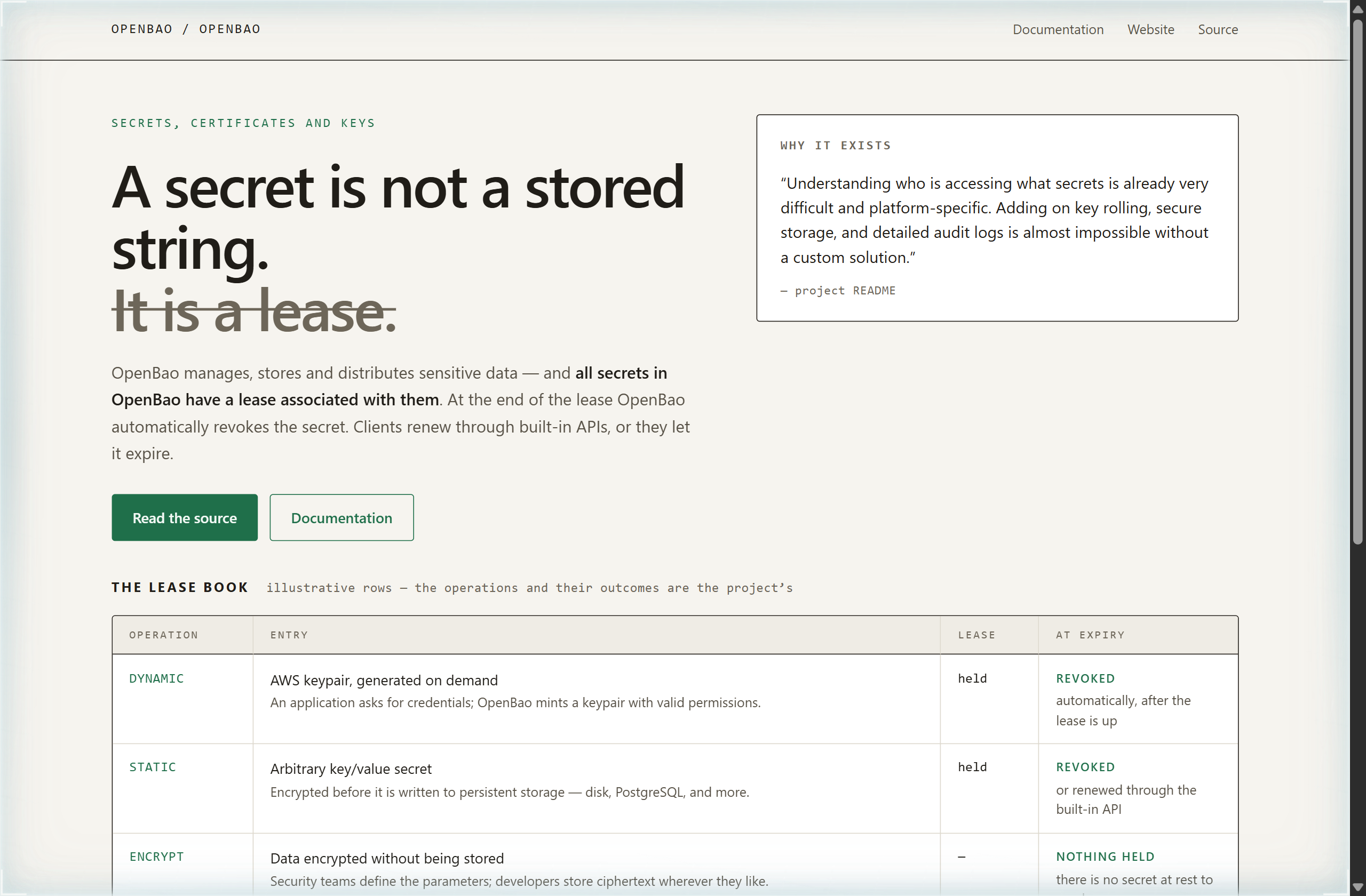This screenshot has height=896, width=1366.
Task: Click the outlined Documentation button
Action: pyautogui.click(x=341, y=517)
